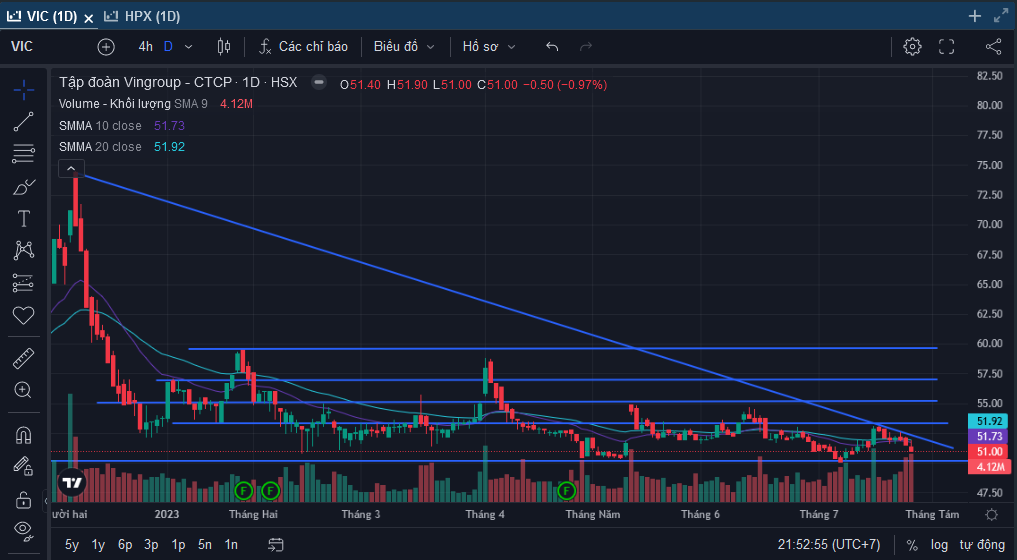Open the chart patterns tool
1017x560 pixels.
tap(23, 250)
